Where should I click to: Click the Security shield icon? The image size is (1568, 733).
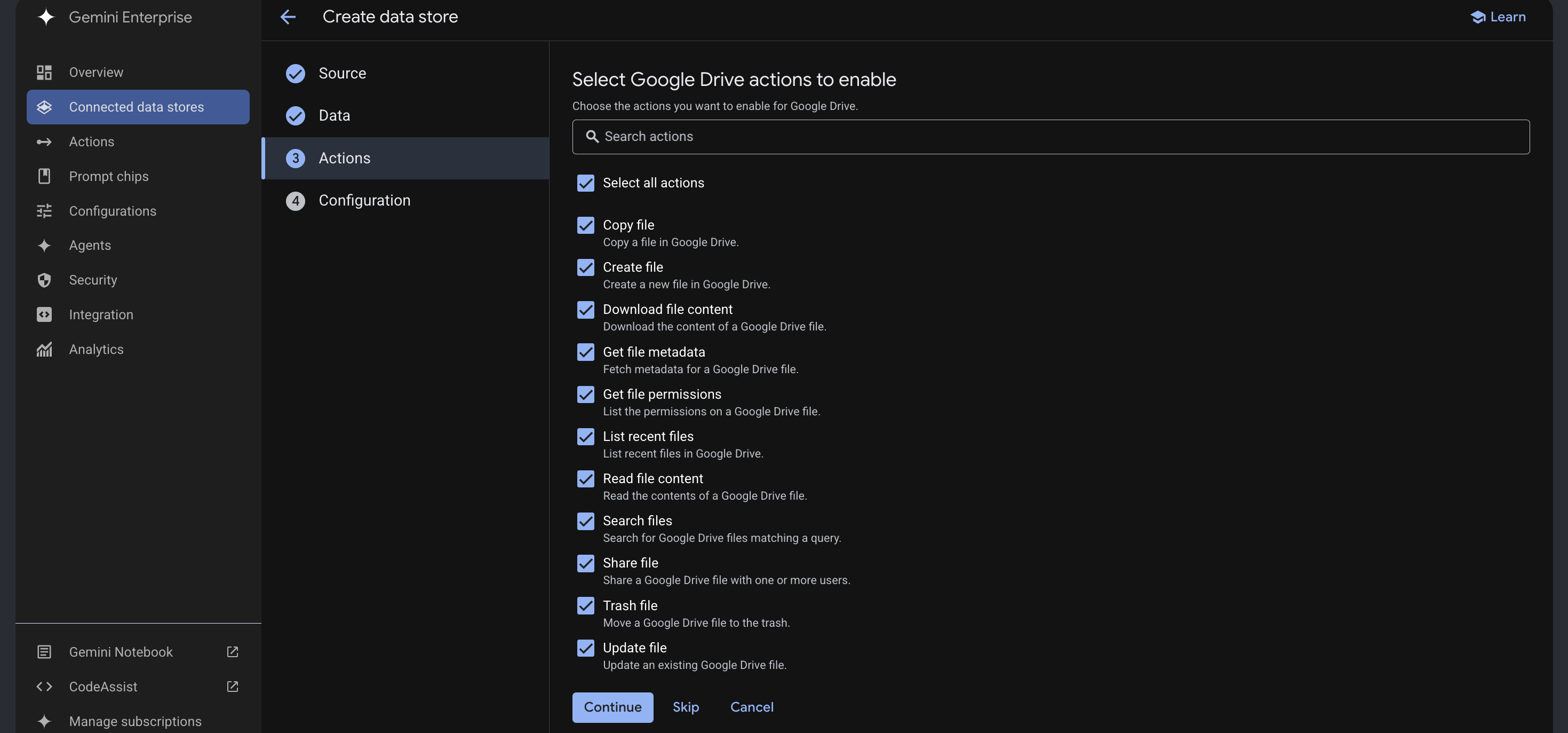tap(44, 280)
